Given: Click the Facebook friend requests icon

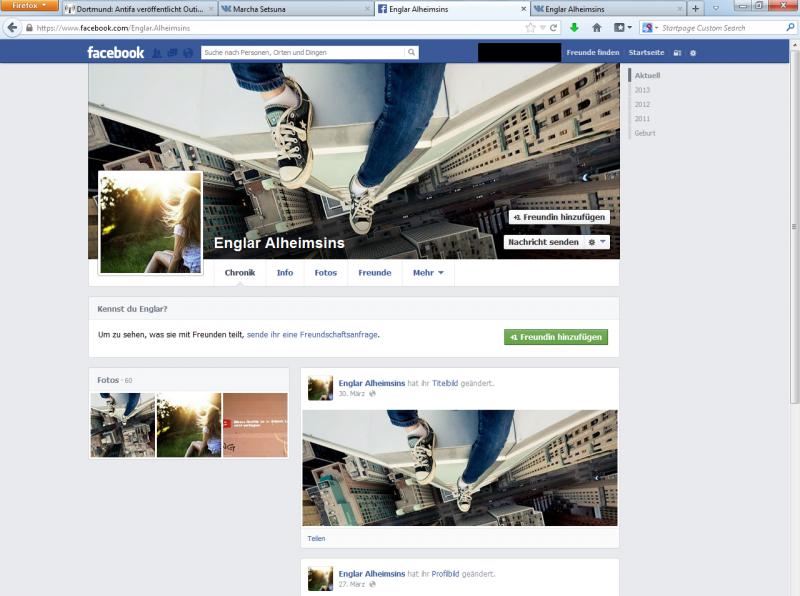Looking at the screenshot, I should 157,52.
